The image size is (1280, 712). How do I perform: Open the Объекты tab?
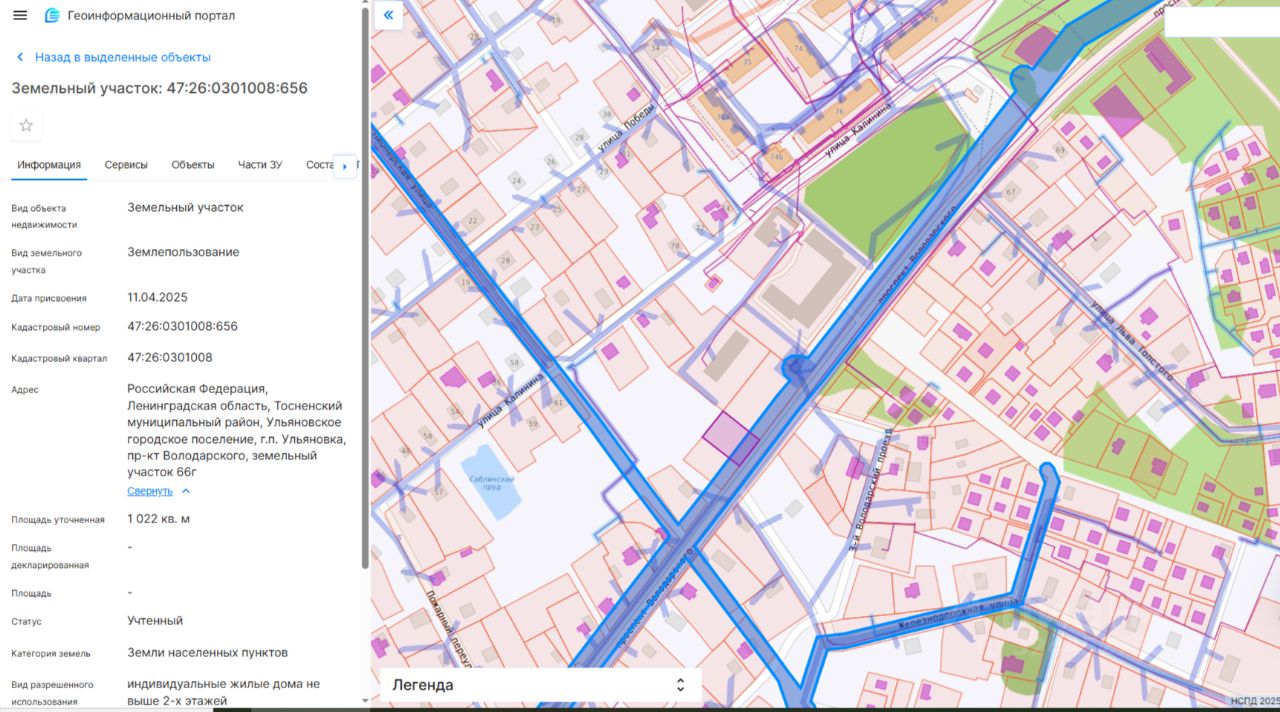pyautogui.click(x=192, y=165)
